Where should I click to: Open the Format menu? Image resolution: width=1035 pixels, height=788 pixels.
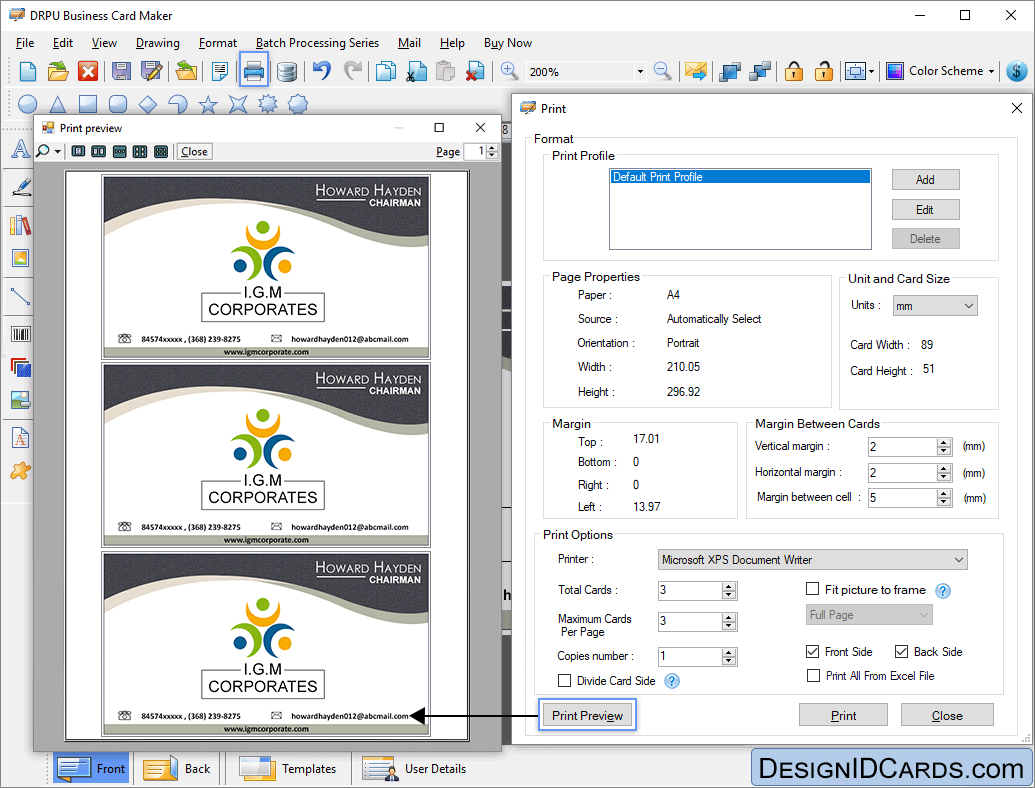218,43
